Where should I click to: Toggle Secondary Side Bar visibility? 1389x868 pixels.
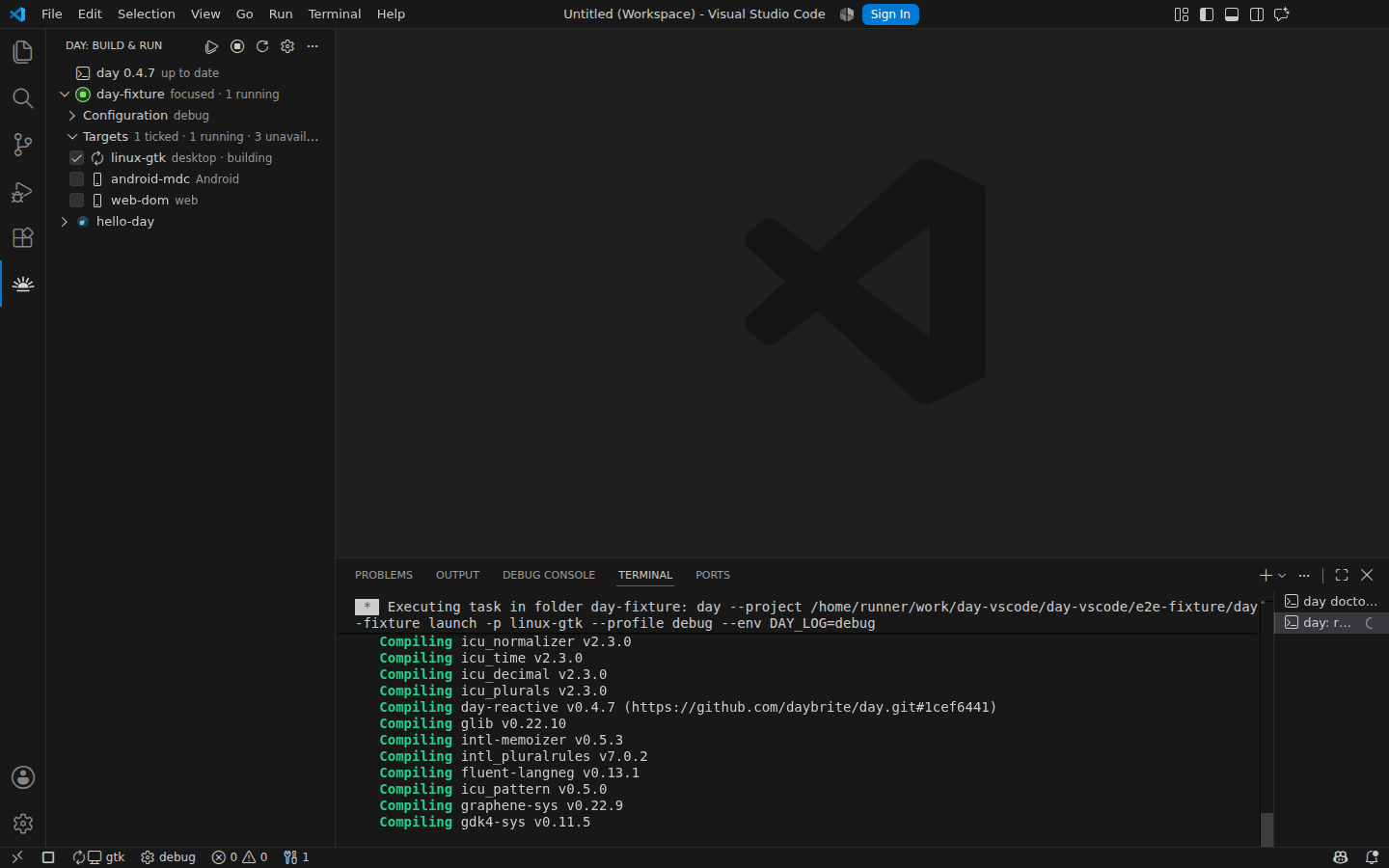(x=1257, y=14)
